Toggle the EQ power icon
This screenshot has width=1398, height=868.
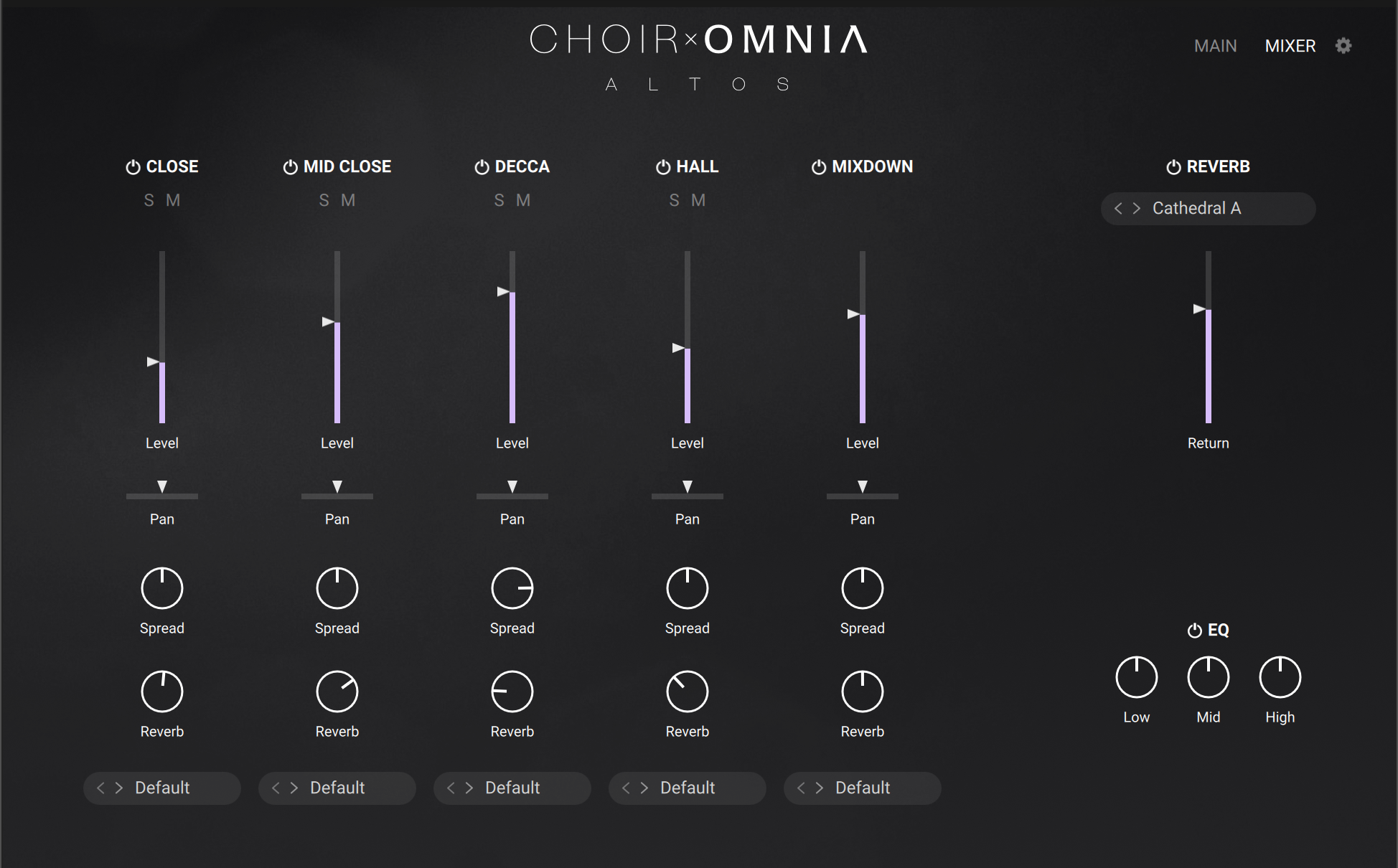point(1194,631)
